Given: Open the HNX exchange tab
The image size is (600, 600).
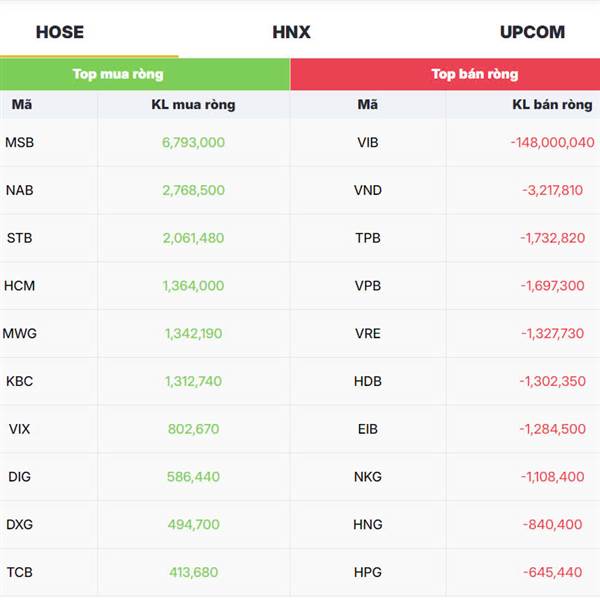Looking at the screenshot, I should [x=292, y=32].
